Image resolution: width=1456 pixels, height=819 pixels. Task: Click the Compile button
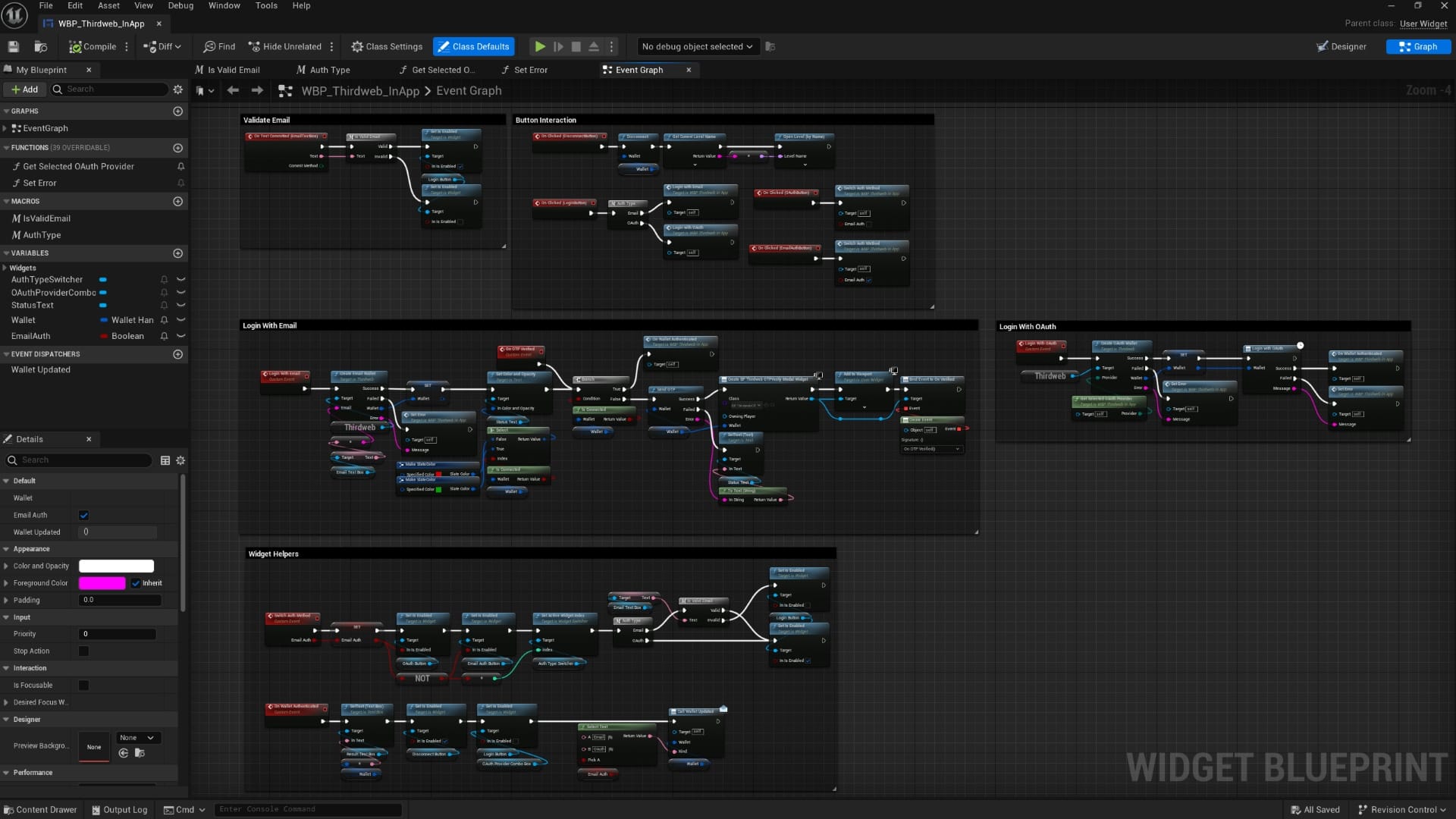pyautogui.click(x=93, y=46)
